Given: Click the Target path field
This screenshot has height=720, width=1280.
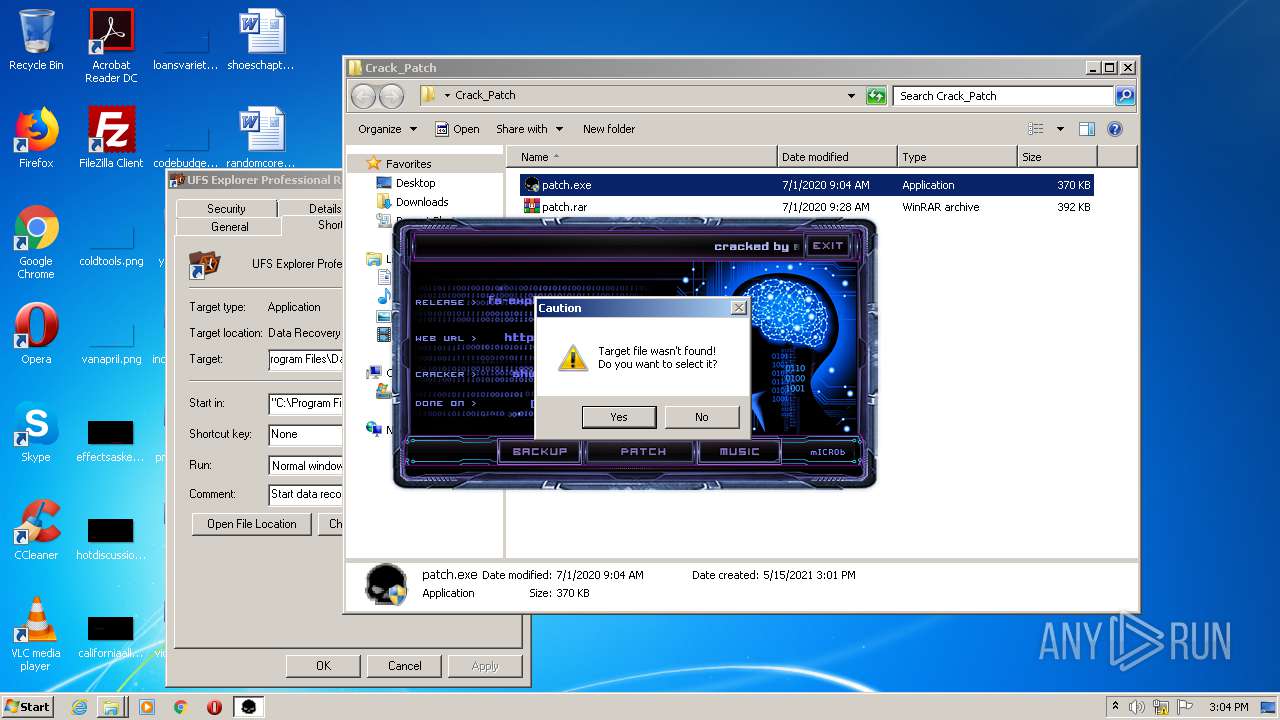Looking at the screenshot, I should pos(305,359).
